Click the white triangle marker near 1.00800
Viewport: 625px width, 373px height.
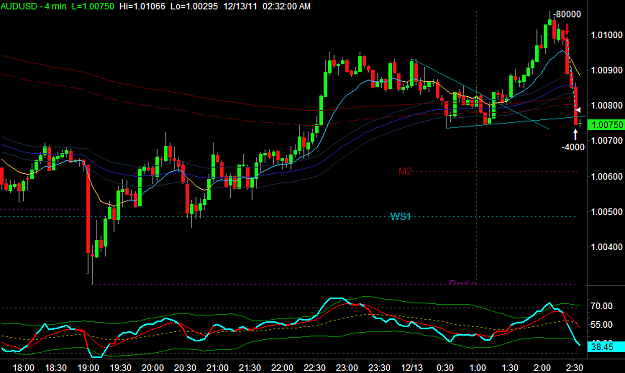tap(578, 110)
